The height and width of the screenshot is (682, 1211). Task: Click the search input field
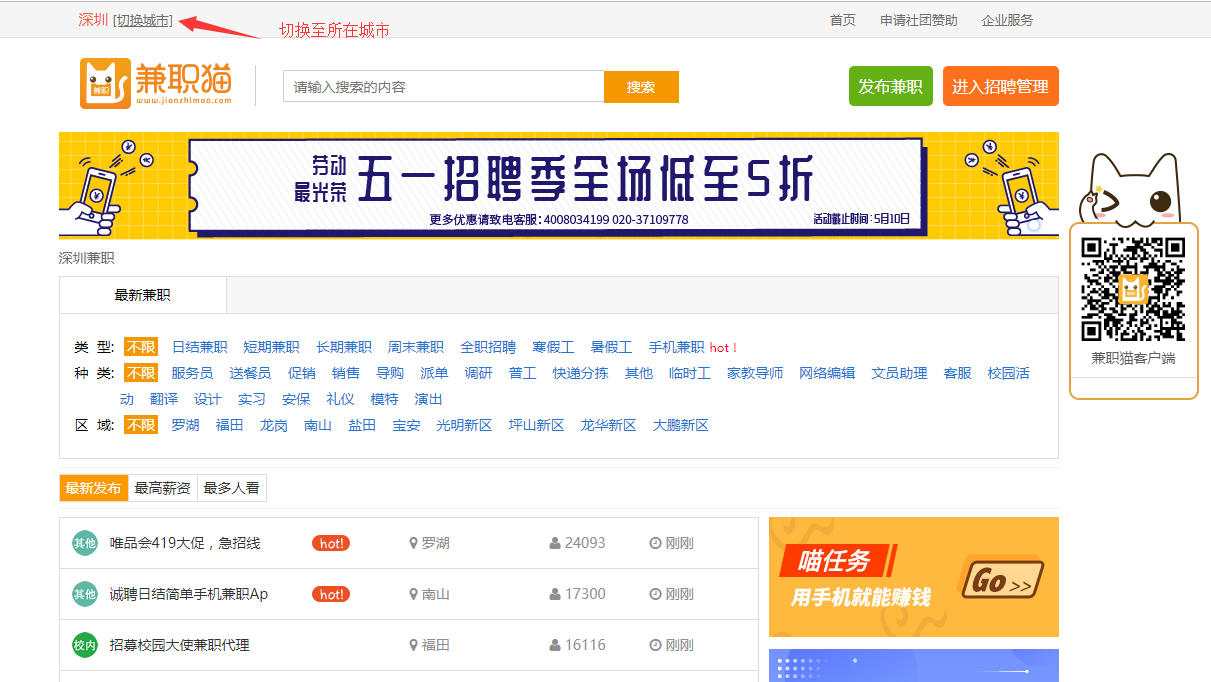443,87
